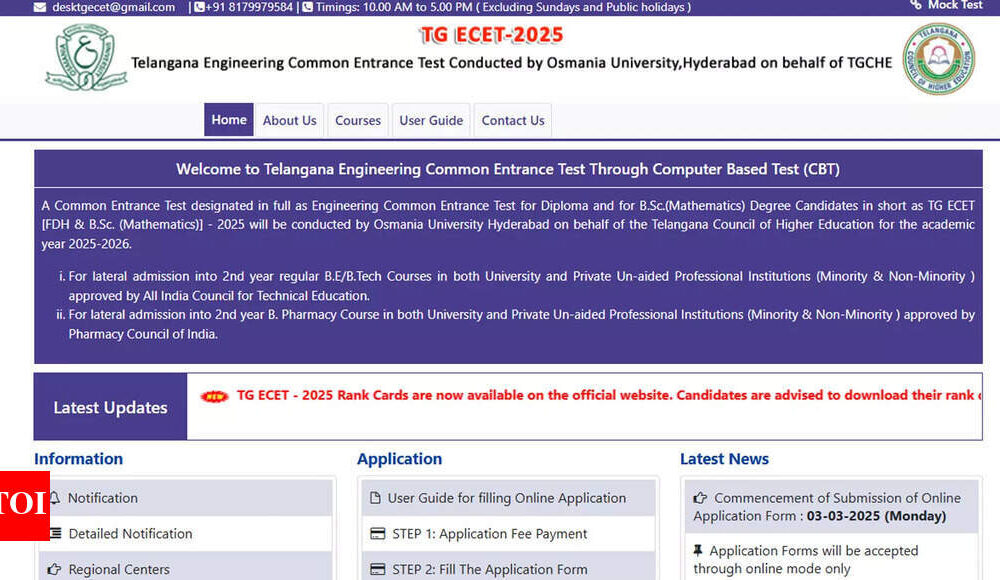Click the desktgecet@gmail.com email address
This screenshot has height=580, width=1000.
(x=114, y=8)
